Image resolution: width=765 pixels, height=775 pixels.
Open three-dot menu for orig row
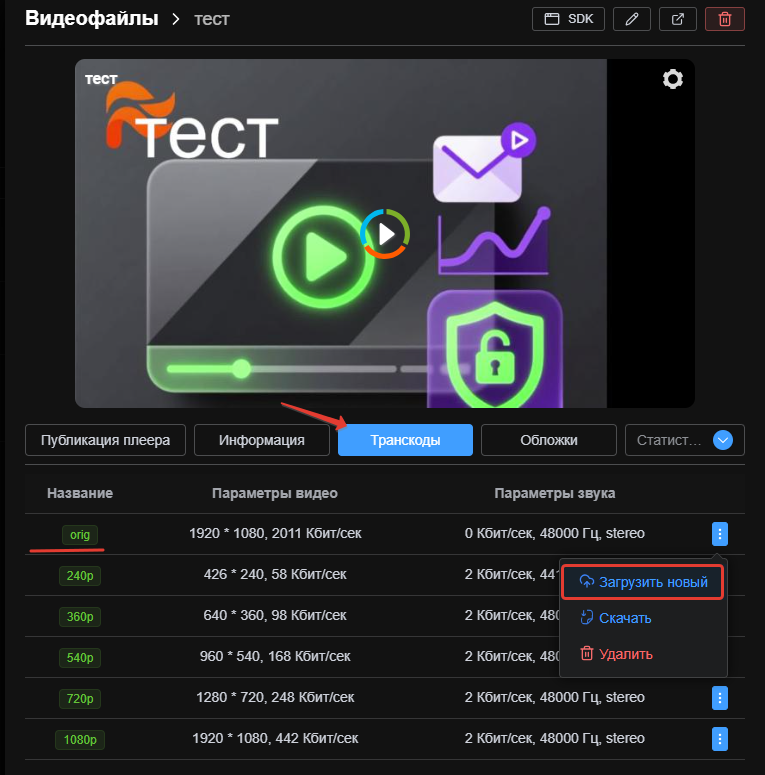pyautogui.click(x=720, y=534)
